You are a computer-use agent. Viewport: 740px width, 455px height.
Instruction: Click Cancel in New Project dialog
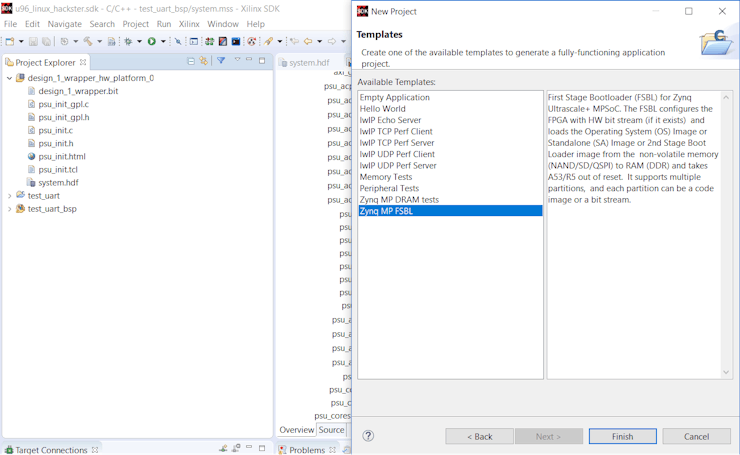[696, 437]
